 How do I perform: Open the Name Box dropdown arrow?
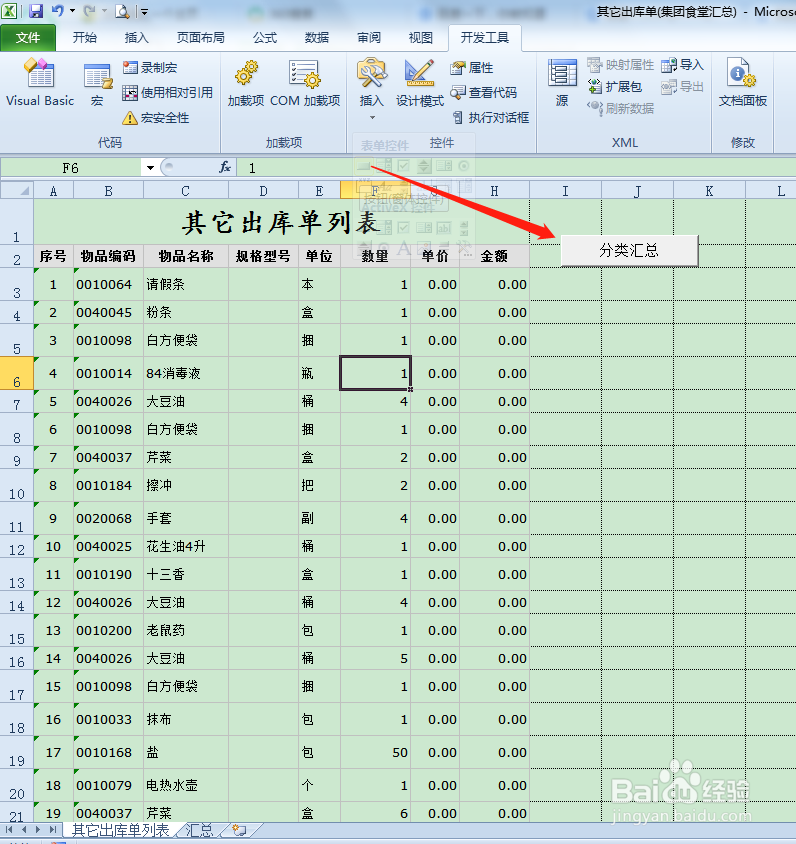[x=151, y=168]
